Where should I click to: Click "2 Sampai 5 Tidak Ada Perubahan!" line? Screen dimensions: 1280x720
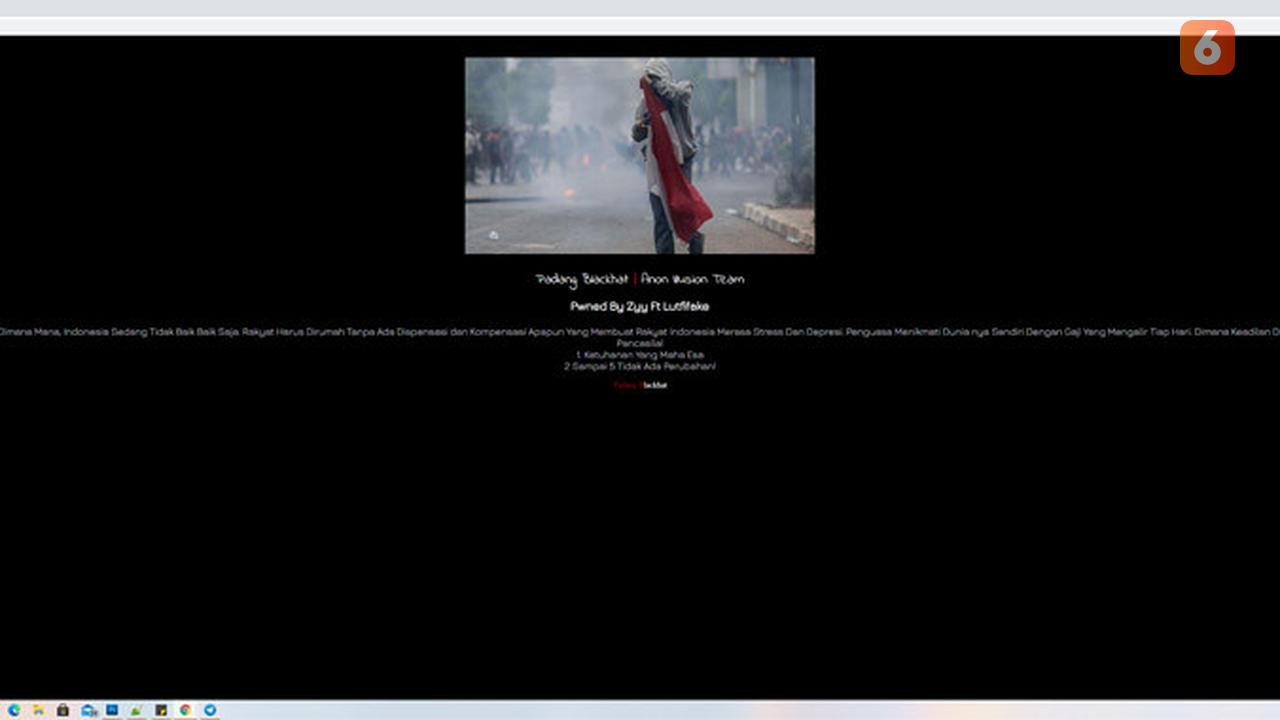pyautogui.click(x=639, y=367)
